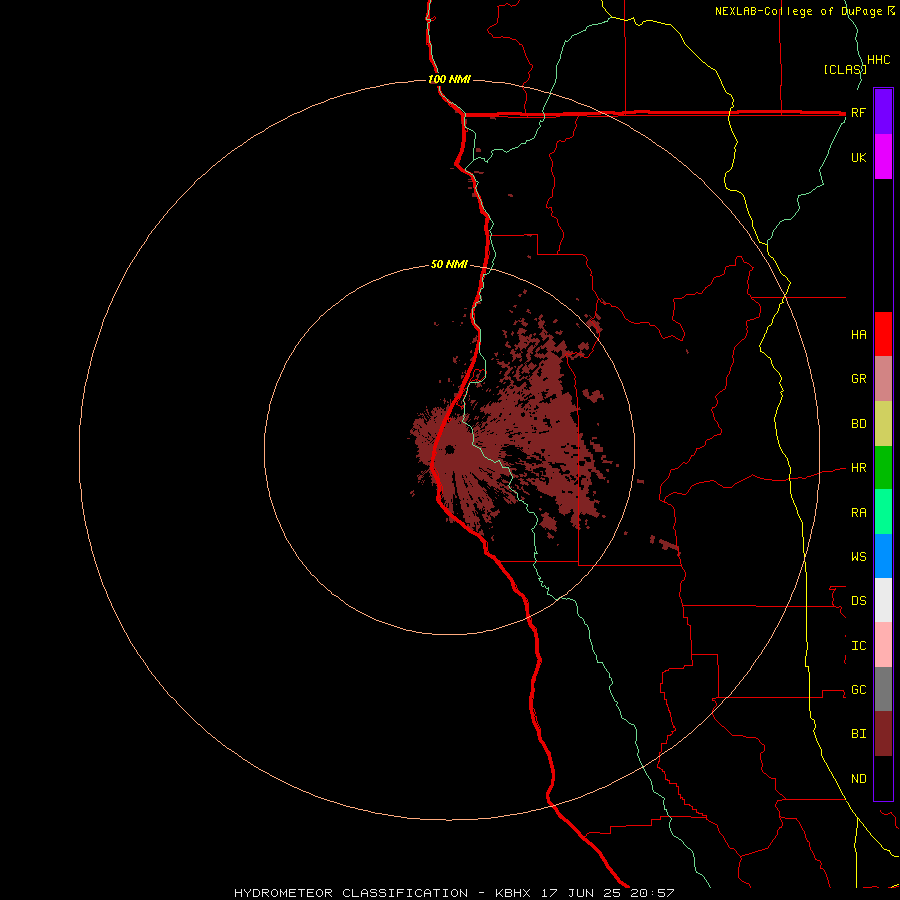Click the brown BI legend swatch
This screenshot has width=900, height=900.
pyautogui.click(x=883, y=734)
